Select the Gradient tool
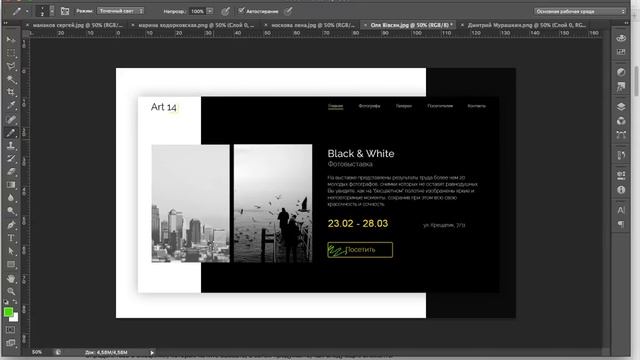The image size is (640, 360). 11,185
